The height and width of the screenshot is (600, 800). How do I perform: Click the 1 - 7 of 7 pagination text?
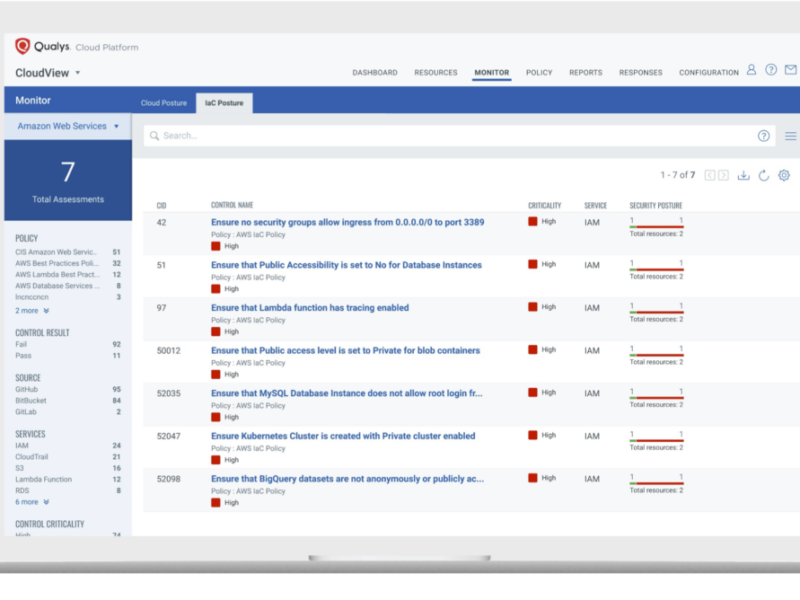(678, 175)
